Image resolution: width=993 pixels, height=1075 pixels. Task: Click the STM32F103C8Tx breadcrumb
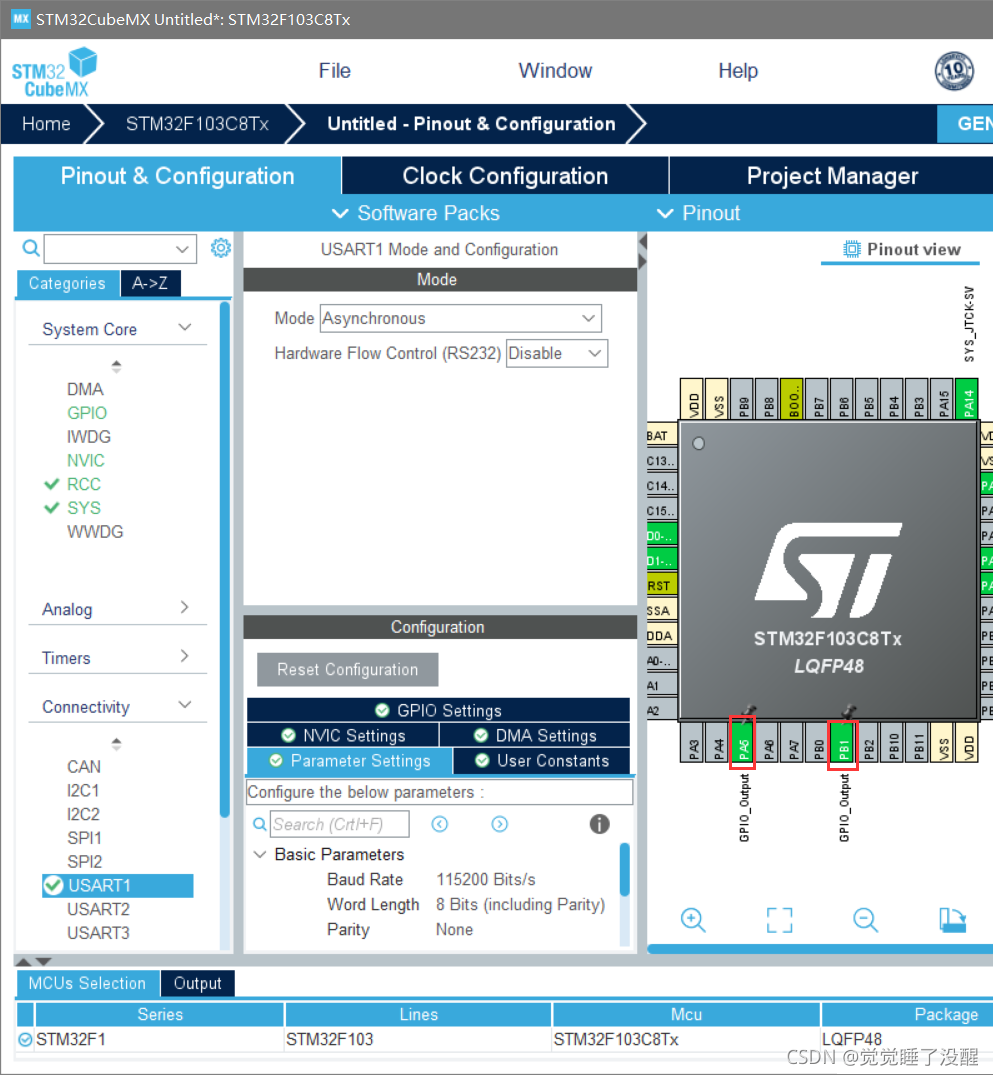(197, 123)
